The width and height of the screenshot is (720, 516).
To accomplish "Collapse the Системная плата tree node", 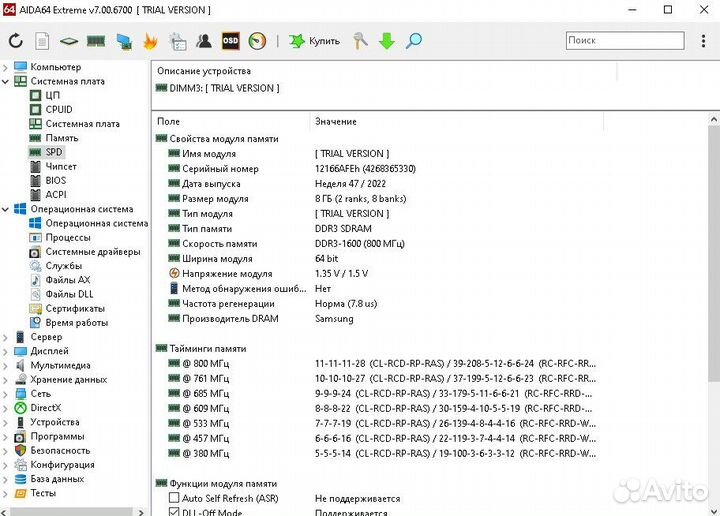I will (6, 82).
